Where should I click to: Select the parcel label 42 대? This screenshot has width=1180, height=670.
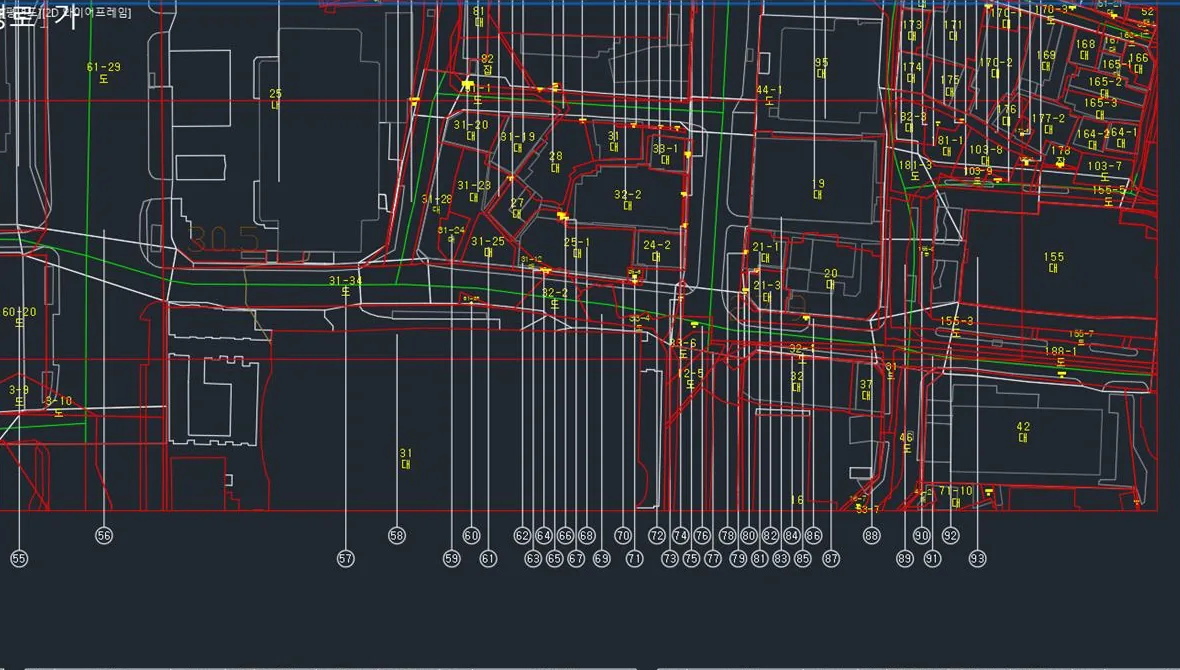click(1023, 431)
